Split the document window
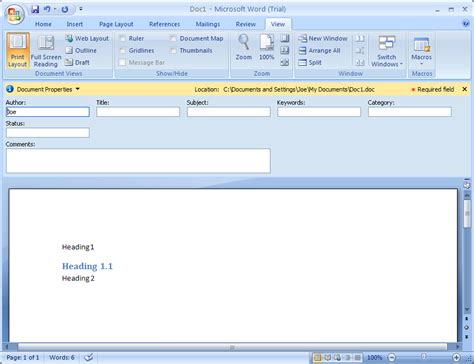The image size is (474, 364). (x=310, y=62)
